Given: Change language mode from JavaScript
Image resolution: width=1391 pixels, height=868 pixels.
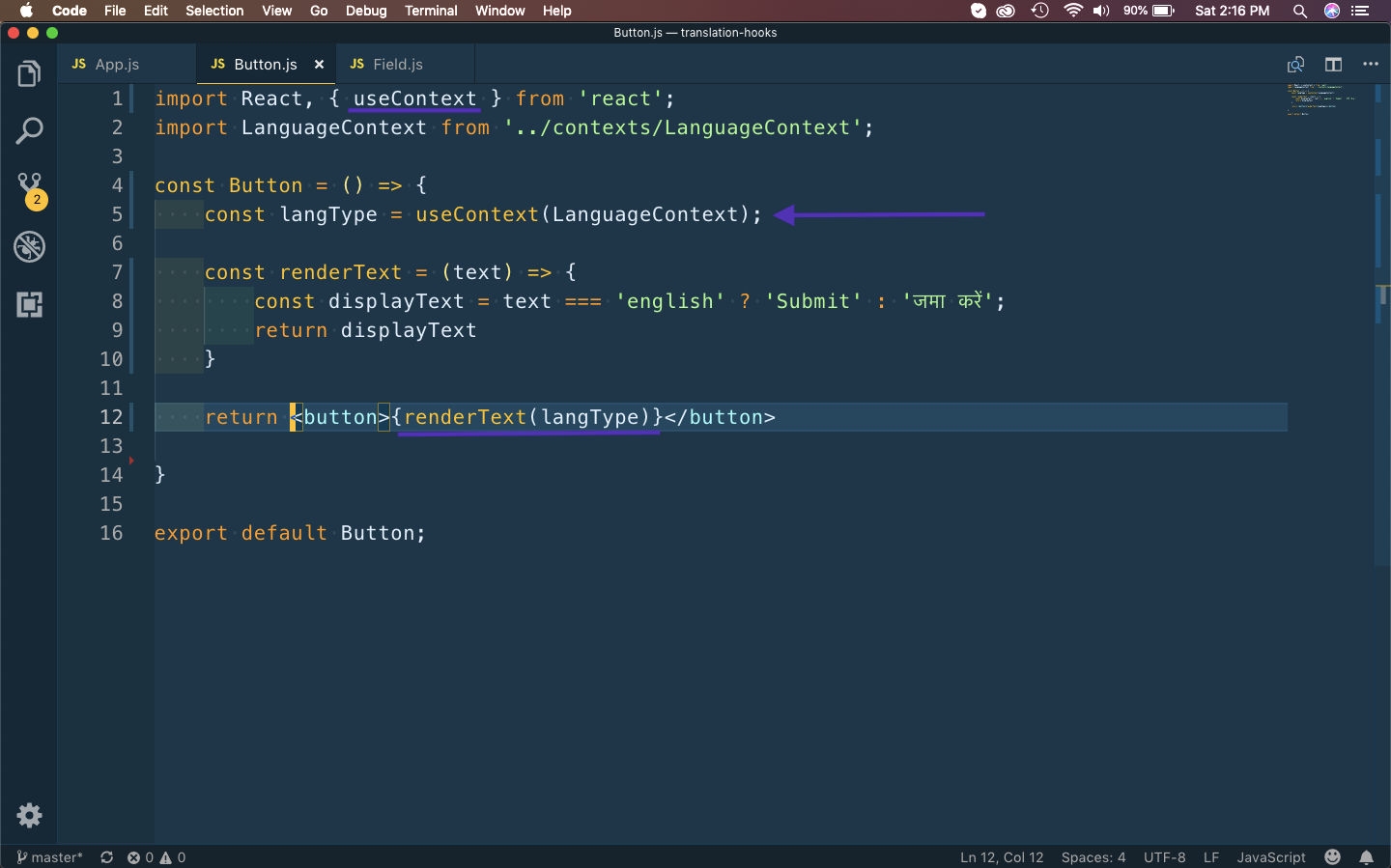Looking at the screenshot, I should tap(1271, 857).
